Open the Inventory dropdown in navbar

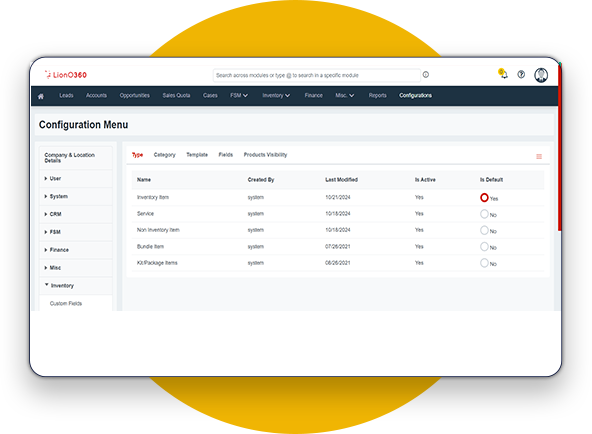tap(276, 95)
